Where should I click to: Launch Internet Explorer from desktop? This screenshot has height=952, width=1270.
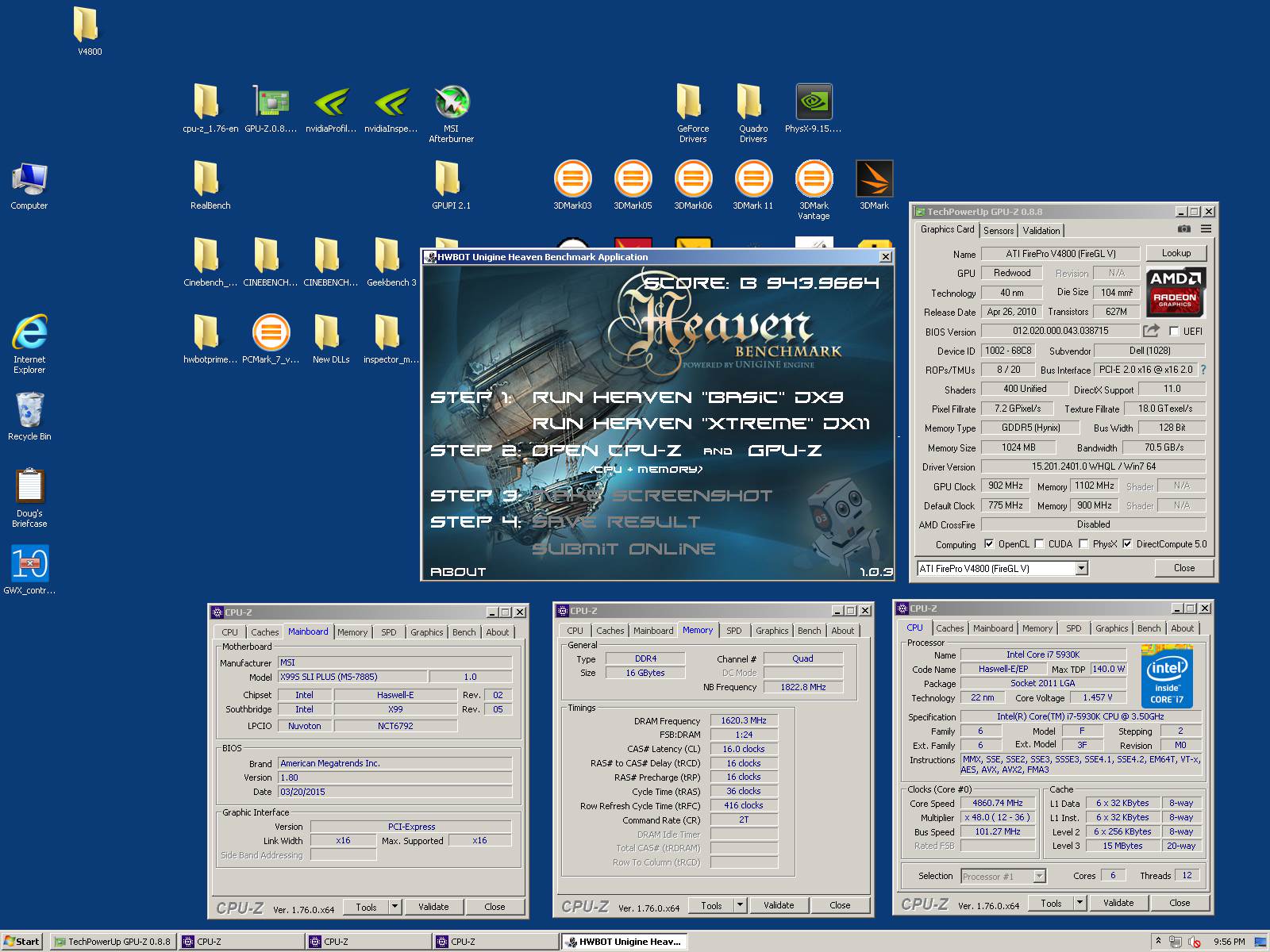point(29,344)
